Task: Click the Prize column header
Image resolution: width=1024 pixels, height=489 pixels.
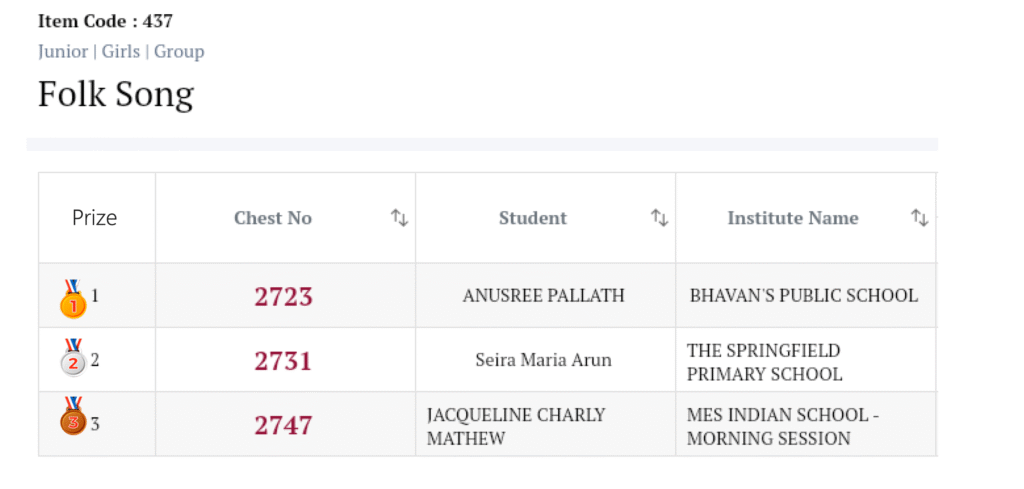Action: click(x=95, y=218)
